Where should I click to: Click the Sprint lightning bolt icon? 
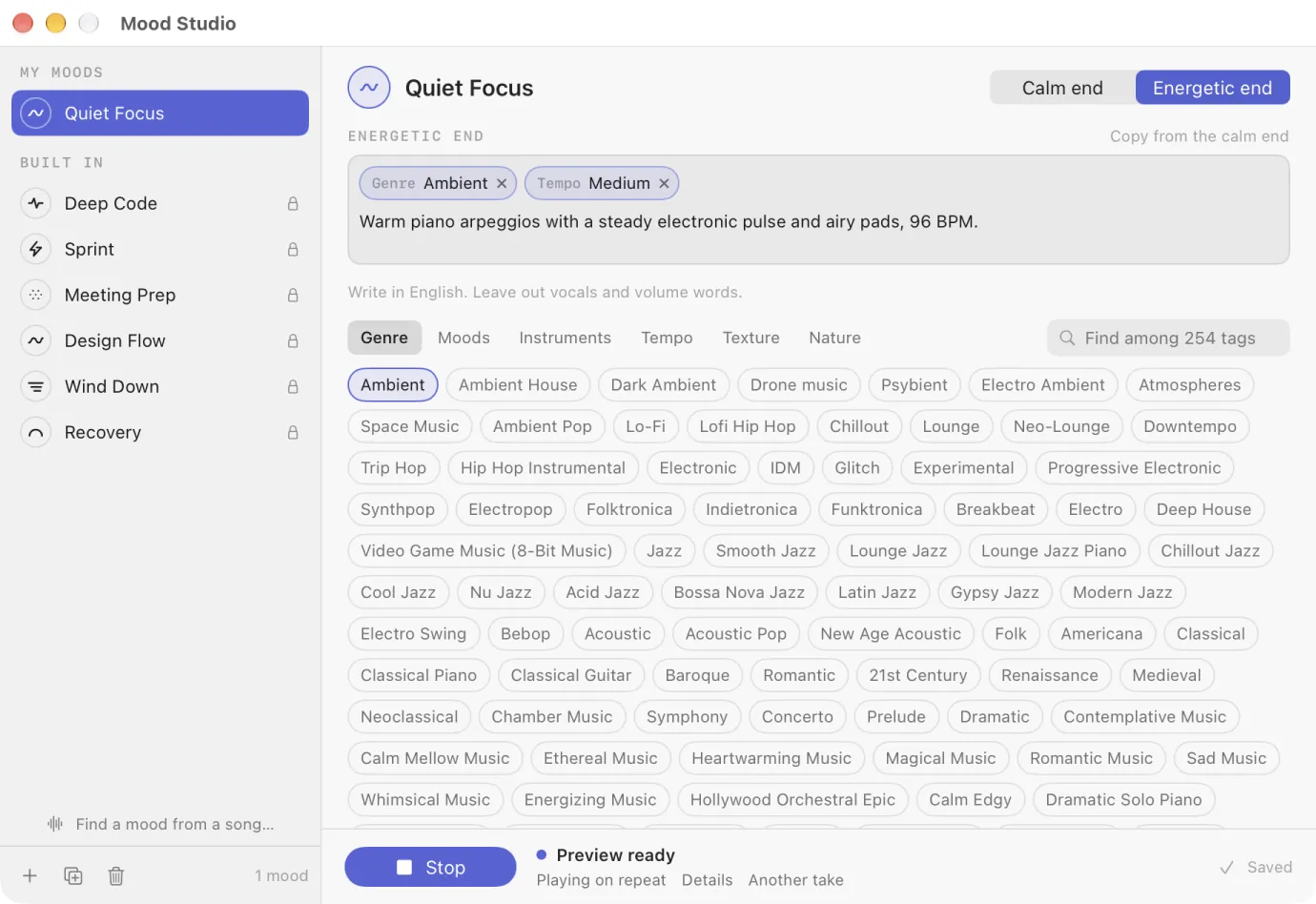click(x=35, y=249)
